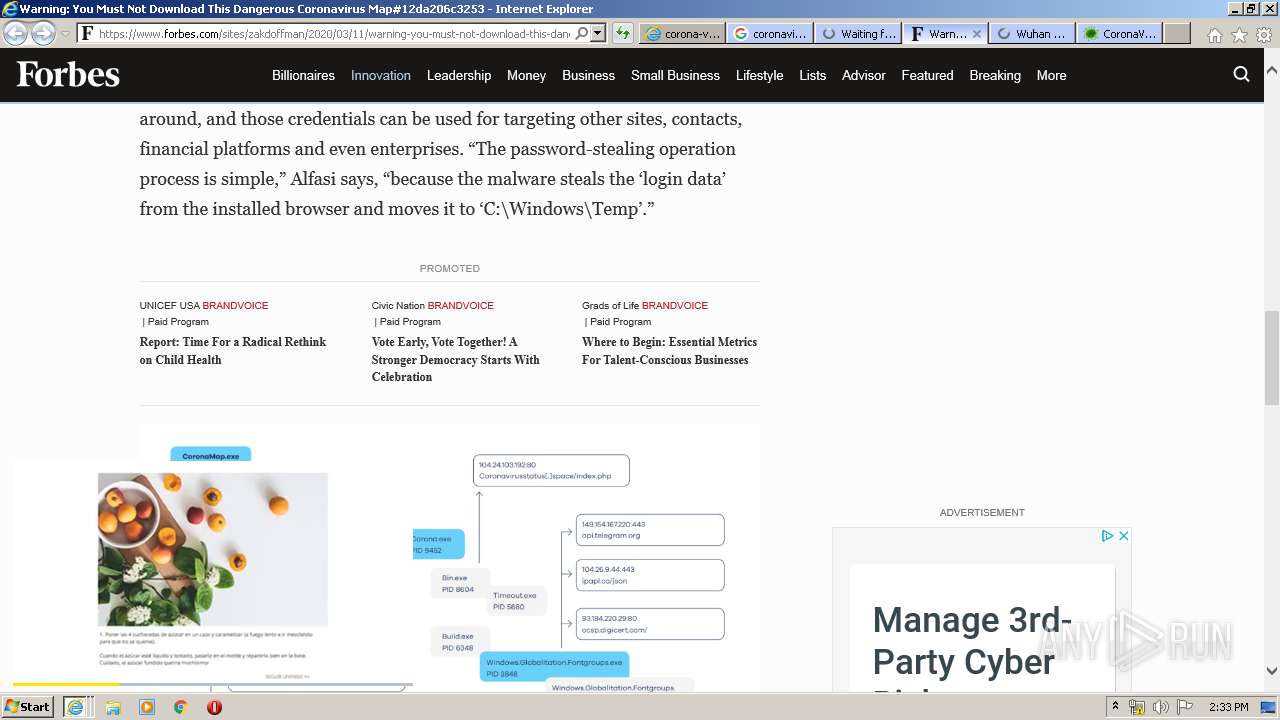The height and width of the screenshot is (720, 1280).
Task: Open Windows Explorer folder taskbar icon
Action: click(x=113, y=707)
